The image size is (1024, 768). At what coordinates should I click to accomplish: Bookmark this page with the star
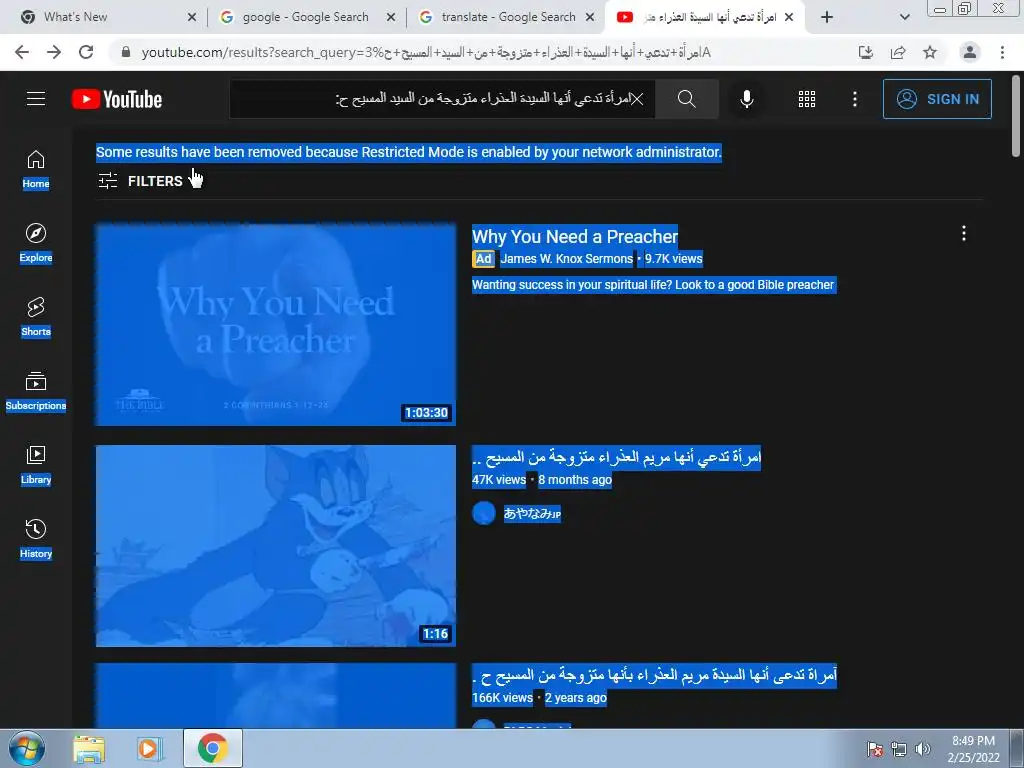[x=930, y=52]
